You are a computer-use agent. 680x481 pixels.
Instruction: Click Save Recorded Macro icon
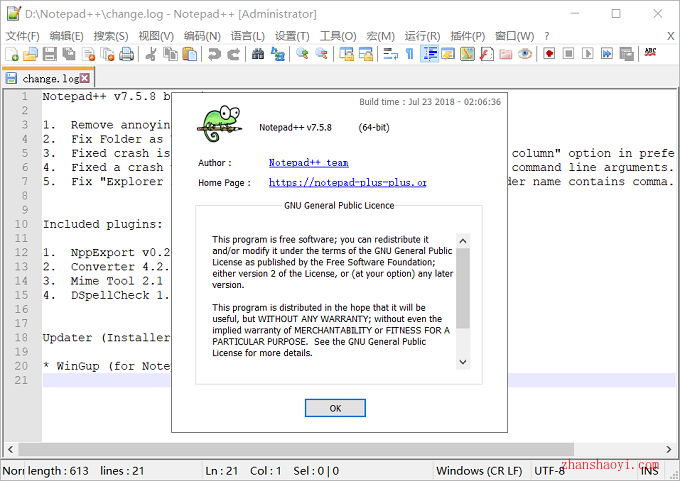626,54
